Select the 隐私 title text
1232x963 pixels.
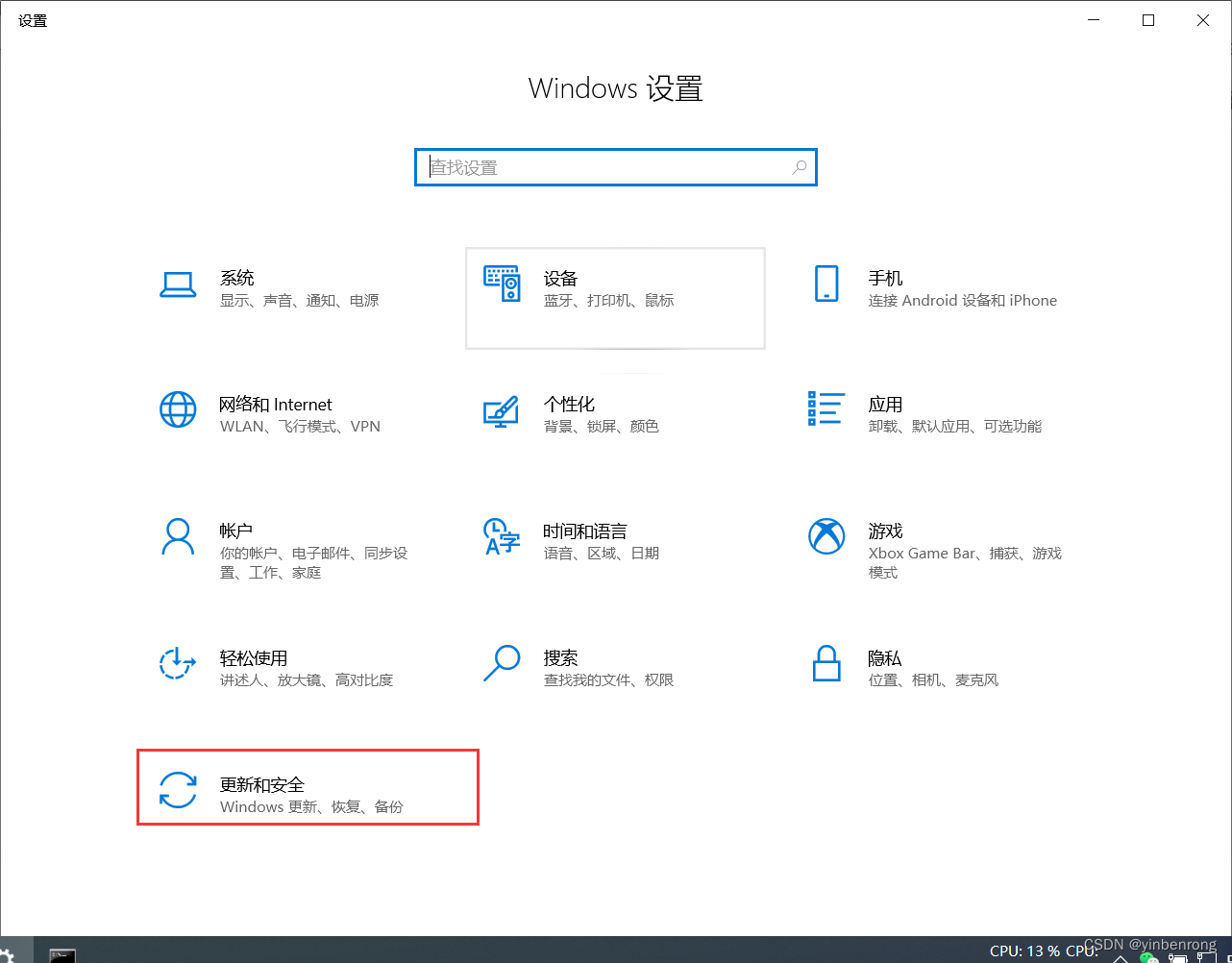(x=884, y=657)
